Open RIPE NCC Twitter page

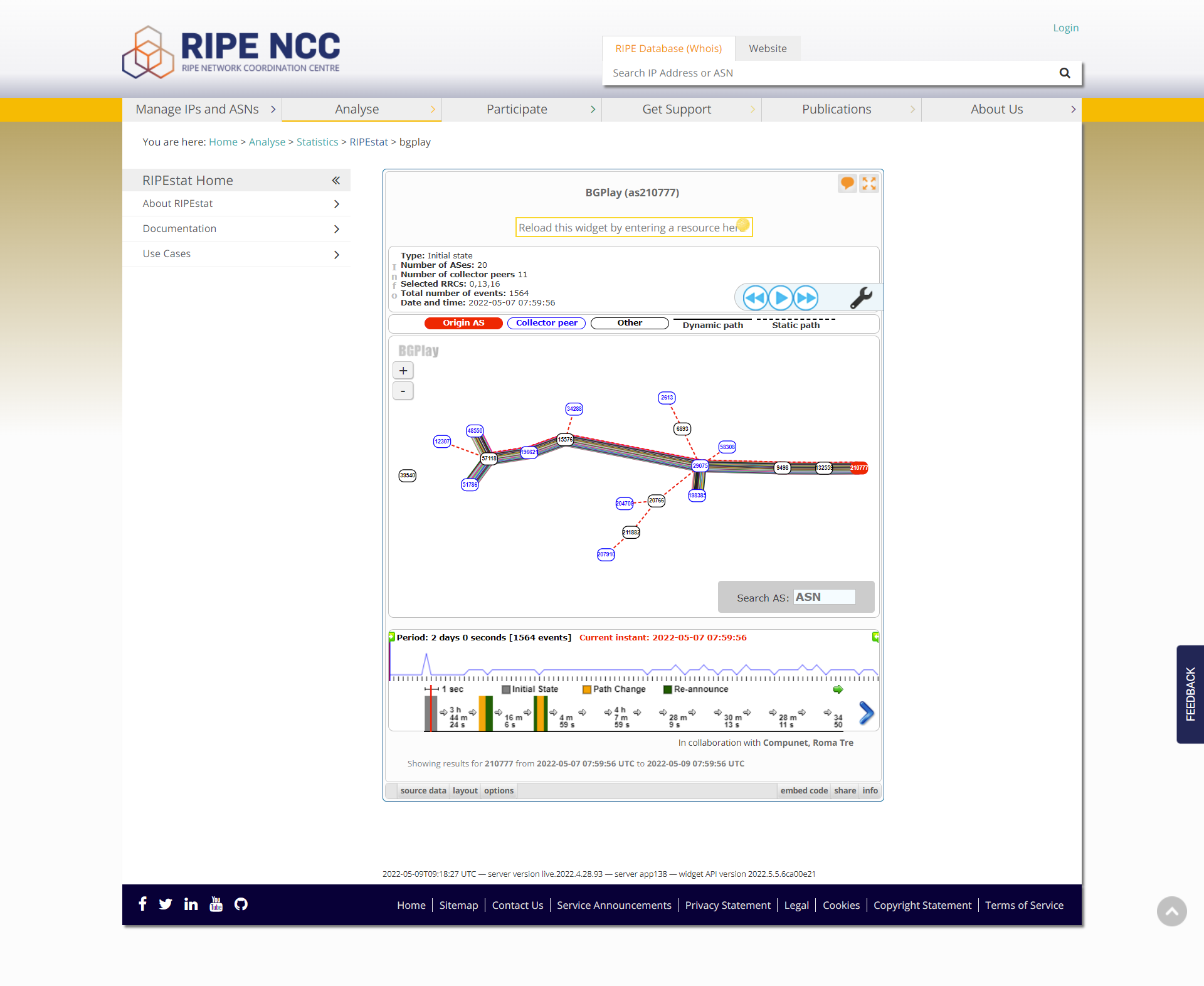pyautogui.click(x=166, y=904)
